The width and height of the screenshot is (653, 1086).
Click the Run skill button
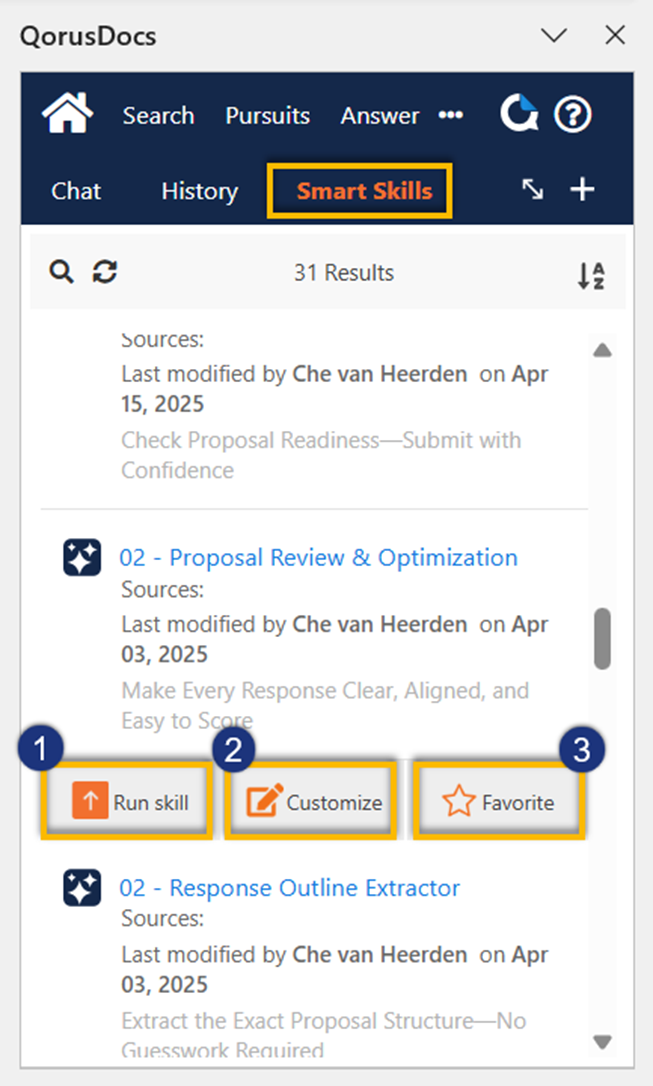[x=130, y=802]
